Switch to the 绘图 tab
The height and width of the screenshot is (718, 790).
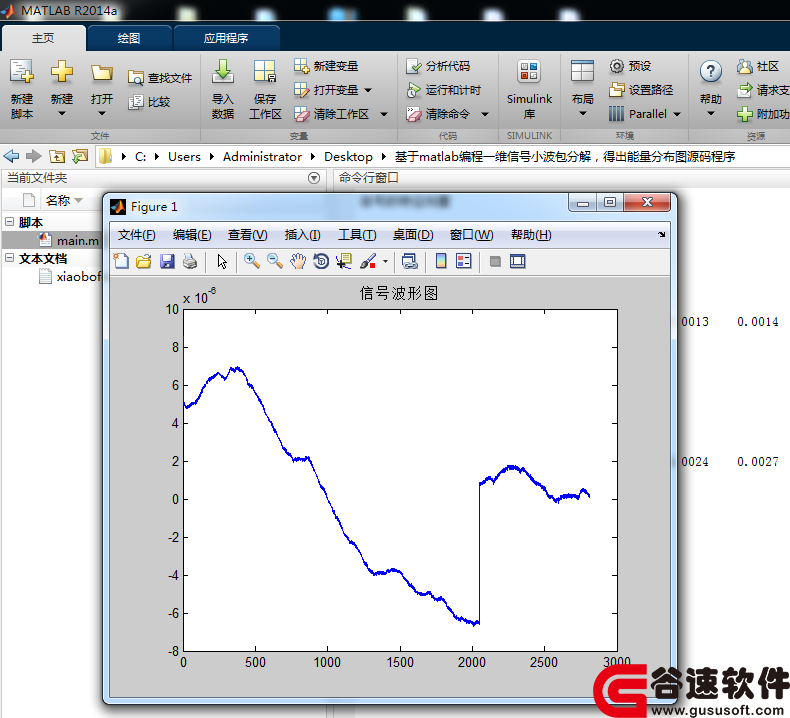pos(129,38)
